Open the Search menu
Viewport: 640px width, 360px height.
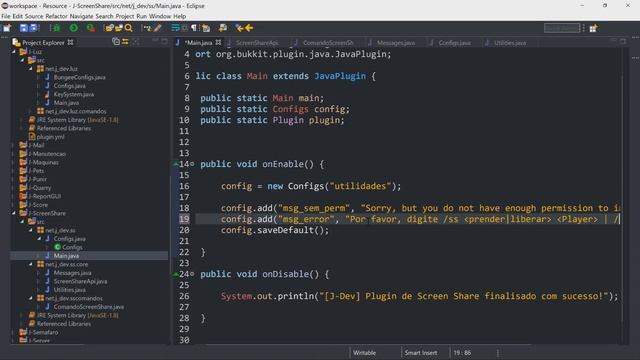tap(104, 16)
